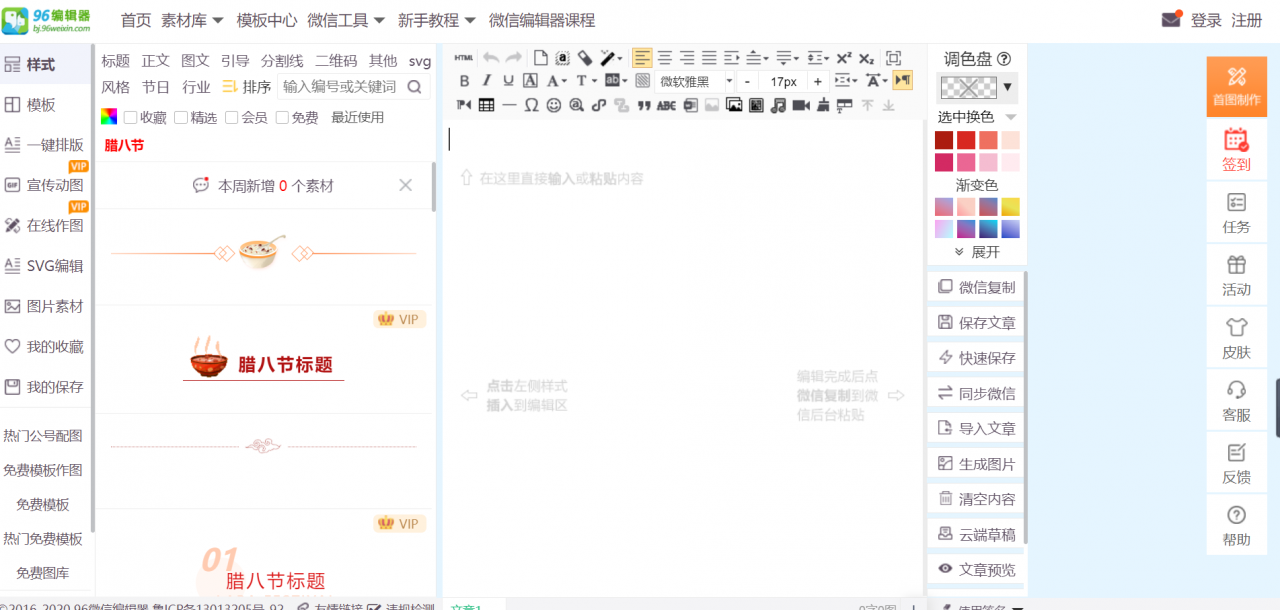
Task: Toggle fullscreen editing mode icon
Action: (893, 58)
